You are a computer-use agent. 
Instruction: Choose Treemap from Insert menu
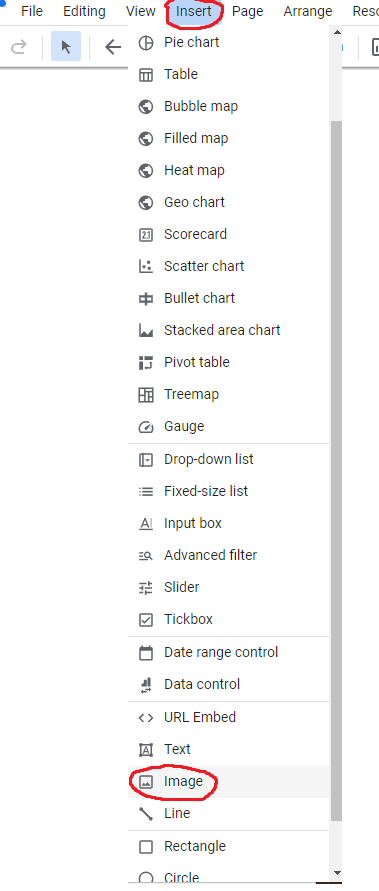(228, 394)
